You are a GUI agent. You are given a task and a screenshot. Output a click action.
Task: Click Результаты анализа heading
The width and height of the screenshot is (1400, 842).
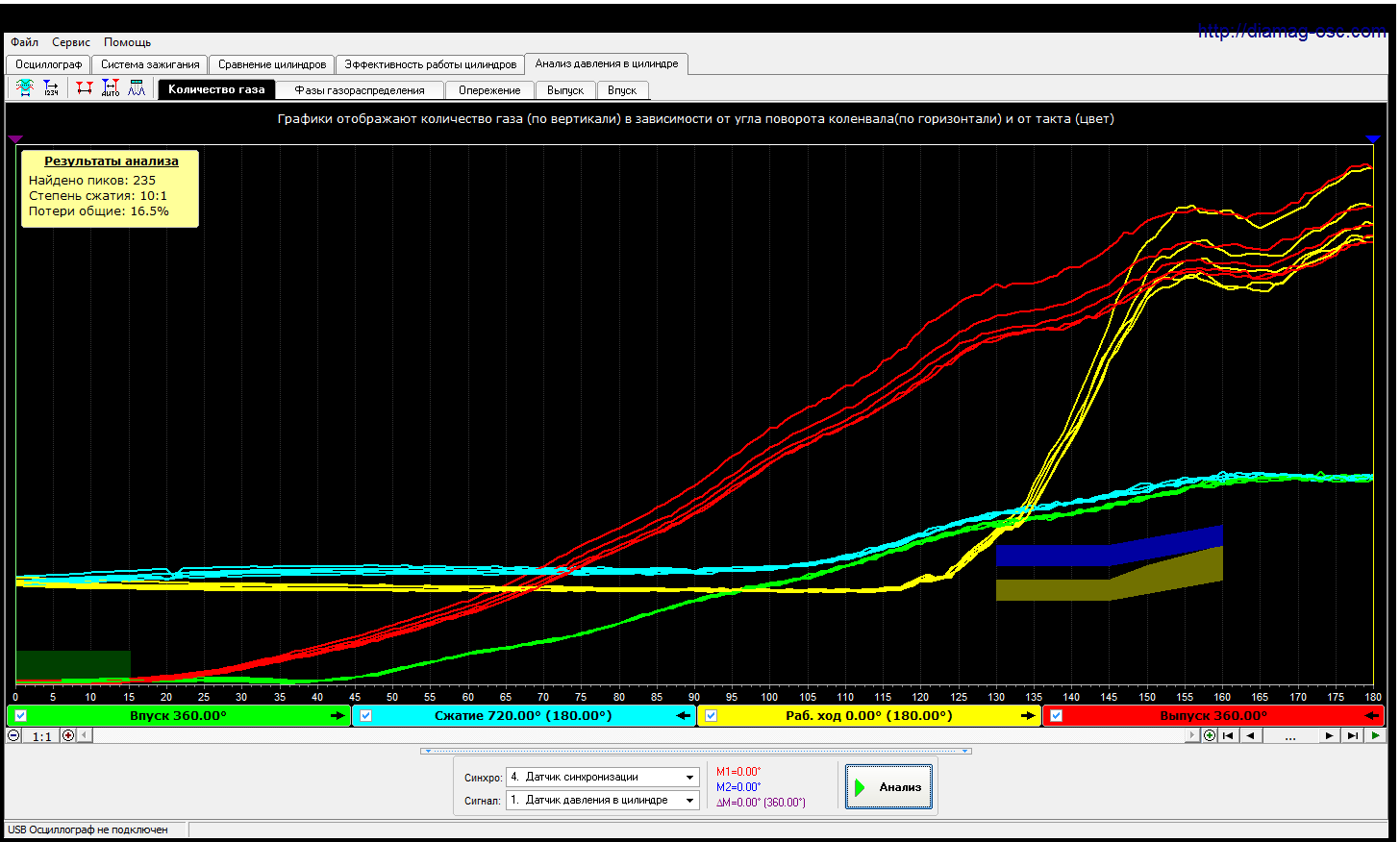coord(112,161)
